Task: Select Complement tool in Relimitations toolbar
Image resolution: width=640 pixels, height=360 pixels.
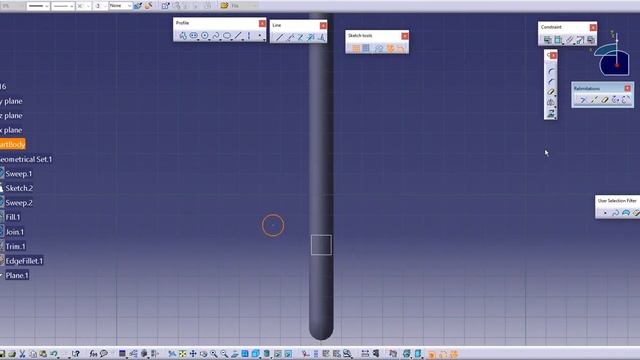Action: pos(626,100)
